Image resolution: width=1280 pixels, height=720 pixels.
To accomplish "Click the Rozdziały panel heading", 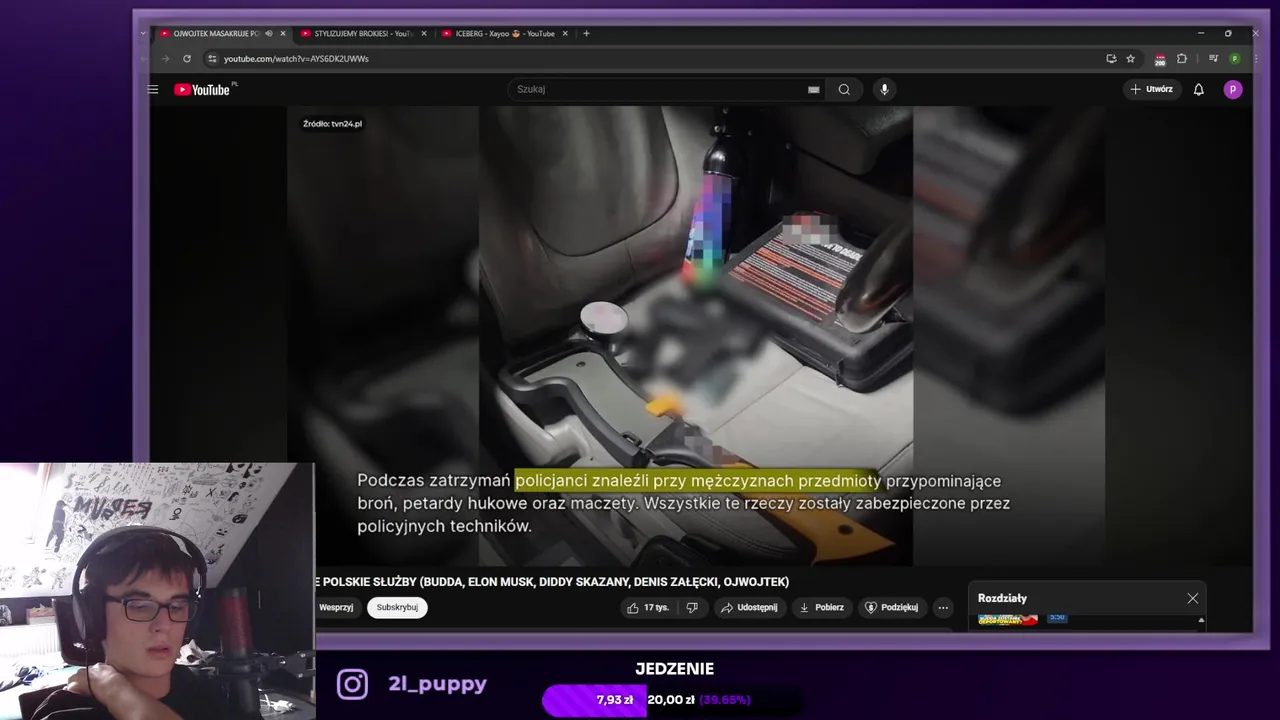I will pos(1002,598).
